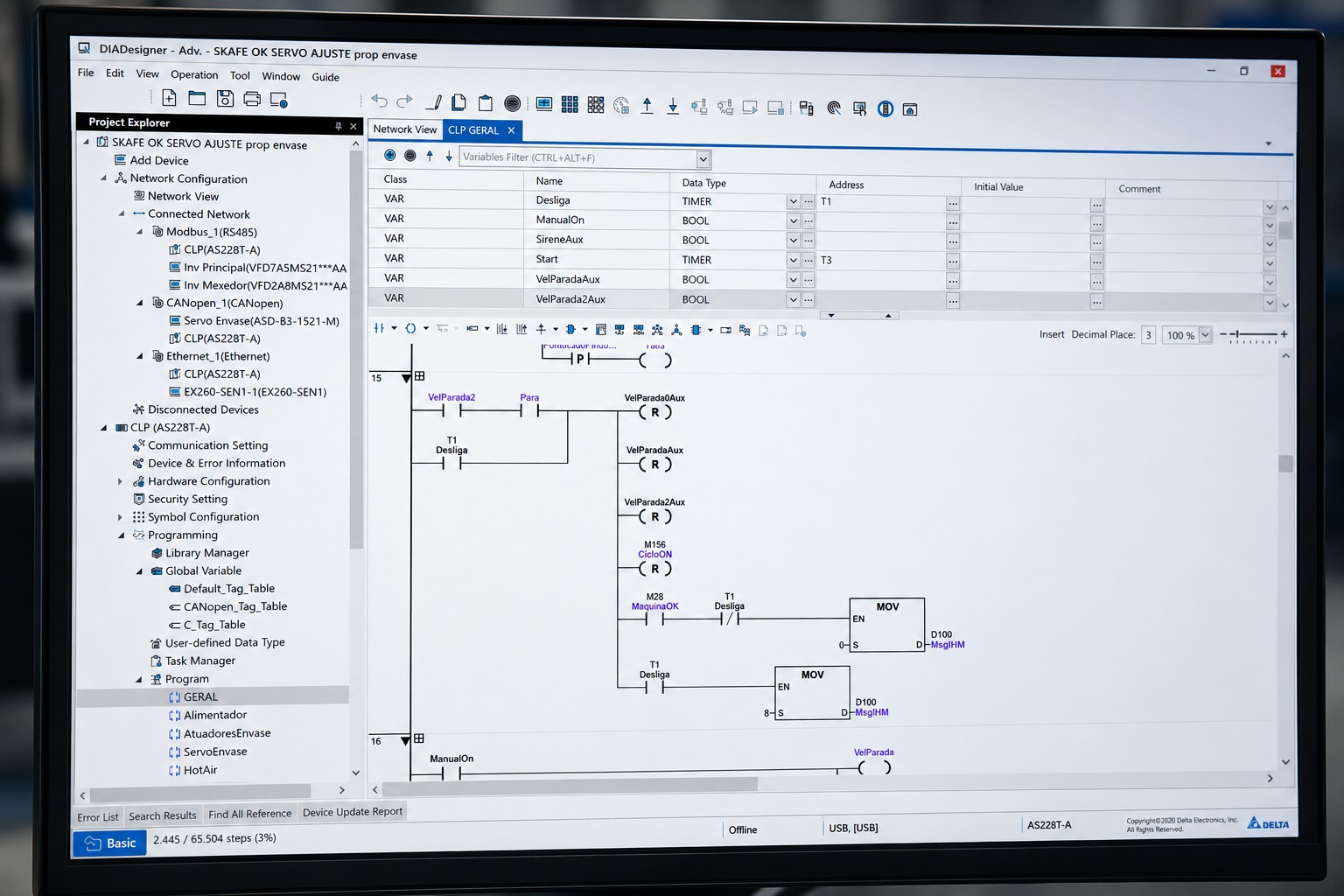Open the Device Update Report tab
1344x896 pixels.
coord(353,812)
